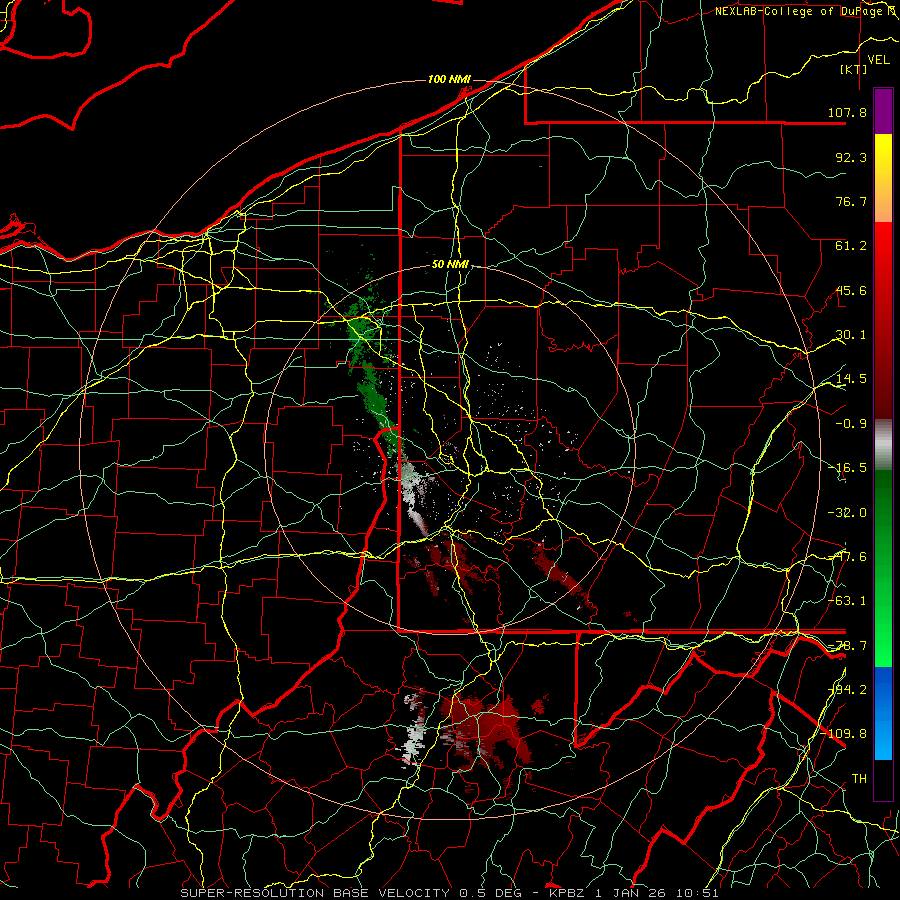Select the yellow-orange segment of the color bar

[883, 178]
